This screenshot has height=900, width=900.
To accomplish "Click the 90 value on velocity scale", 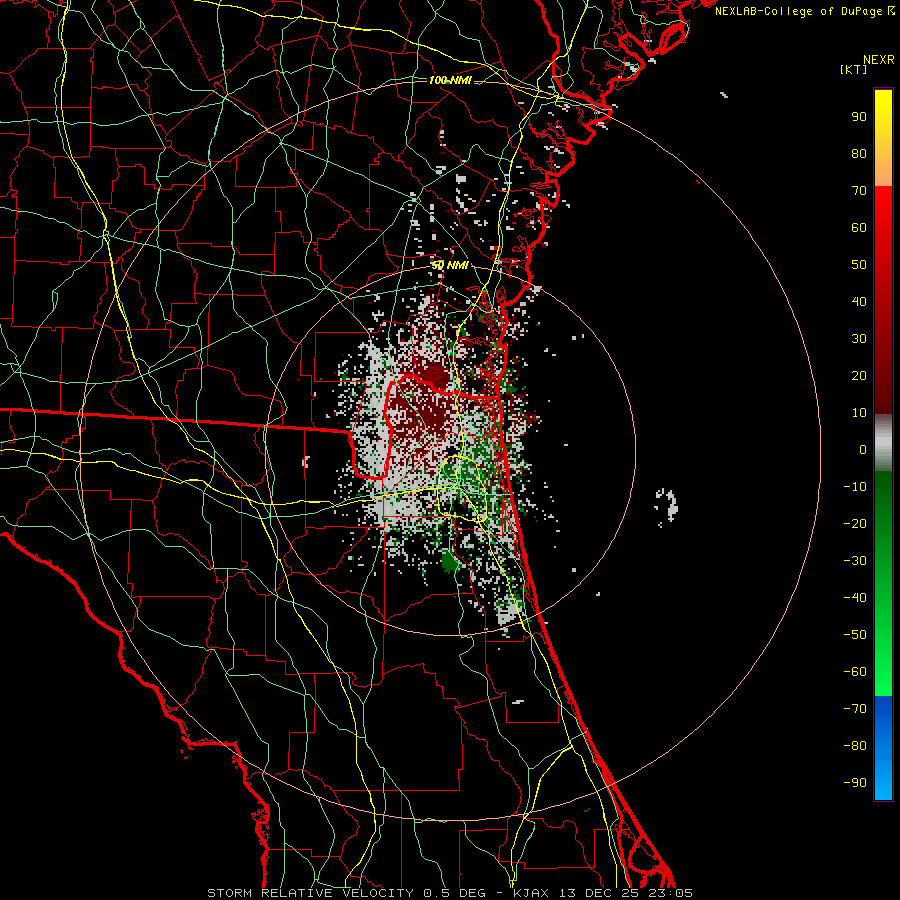I will coord(859,117).
